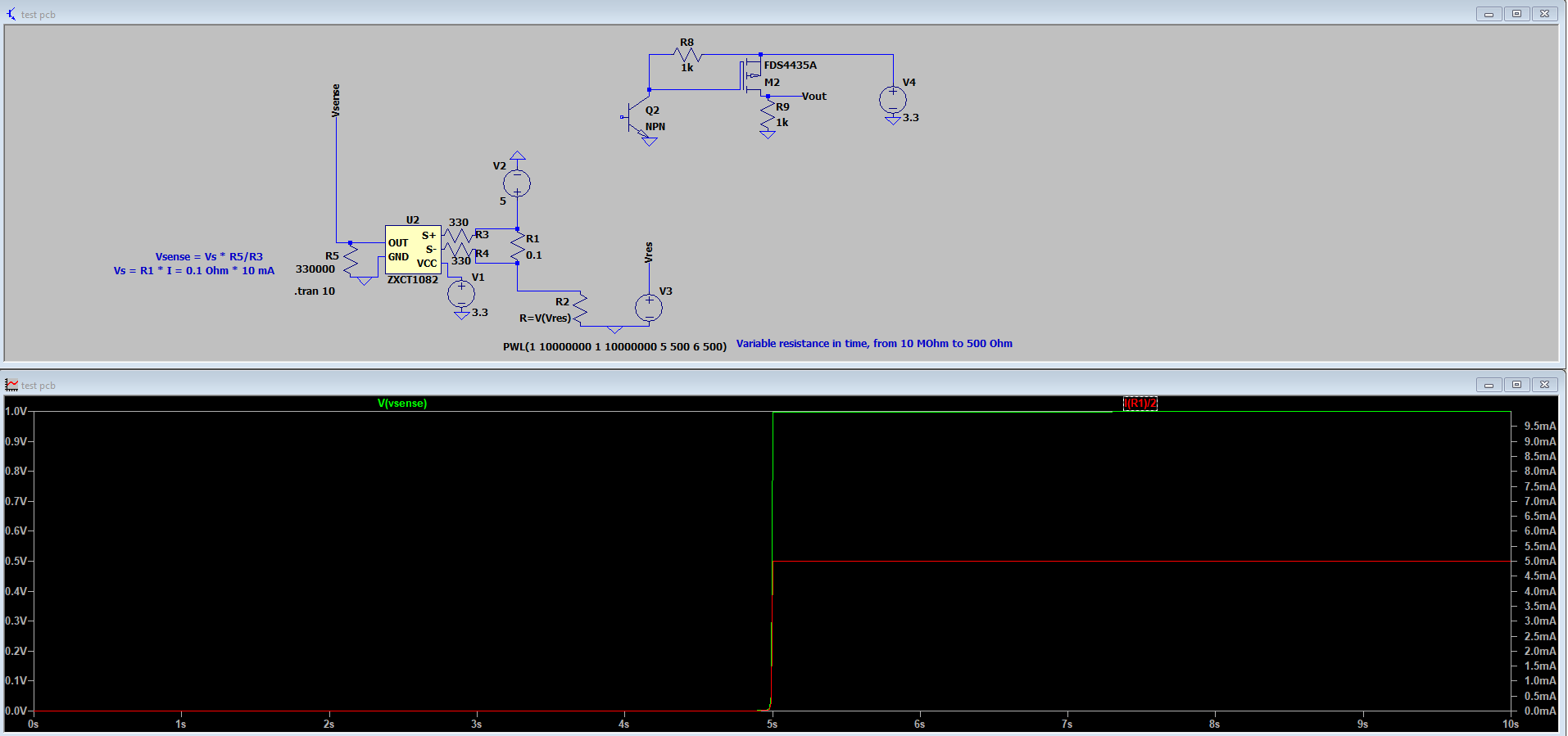Click the R1 0.1 ohm sense resistor
This screenshot has width=1568, height=736.
[517, 246]
